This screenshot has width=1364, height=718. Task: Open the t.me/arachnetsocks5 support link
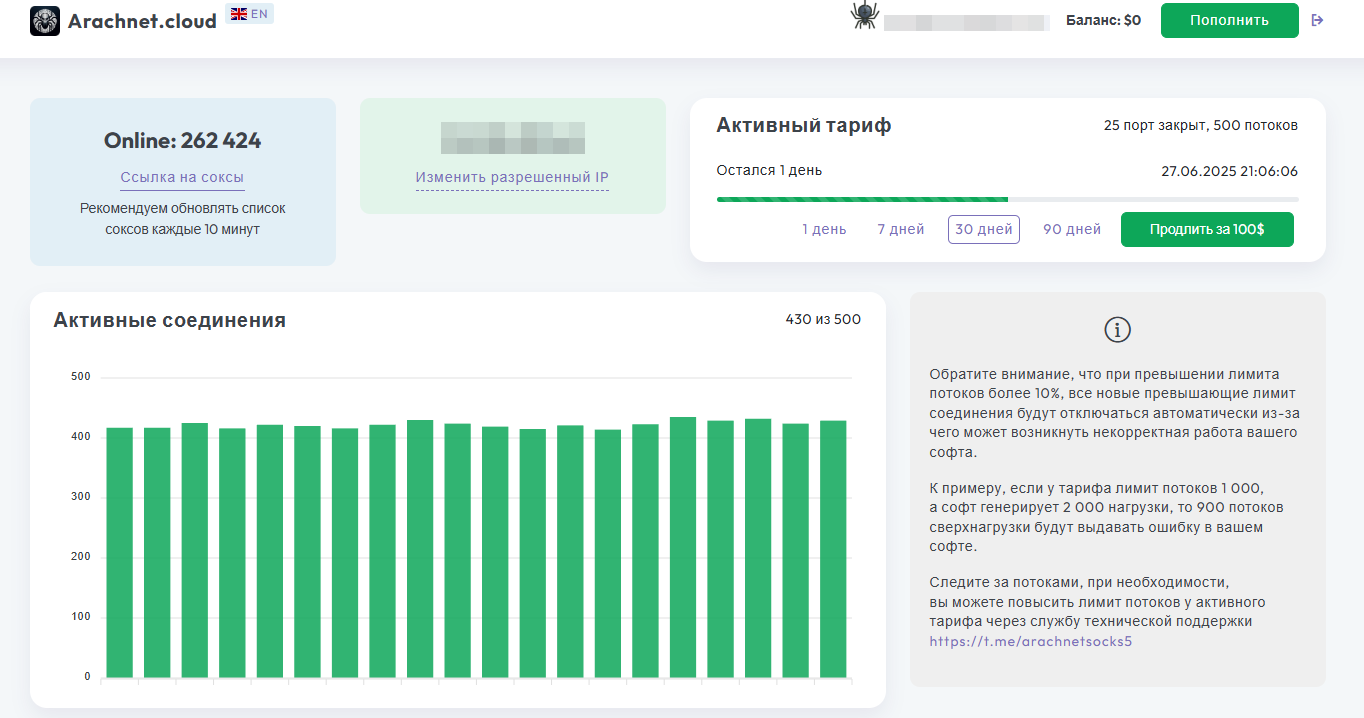pyautogui.click(x=1030, y=641)
